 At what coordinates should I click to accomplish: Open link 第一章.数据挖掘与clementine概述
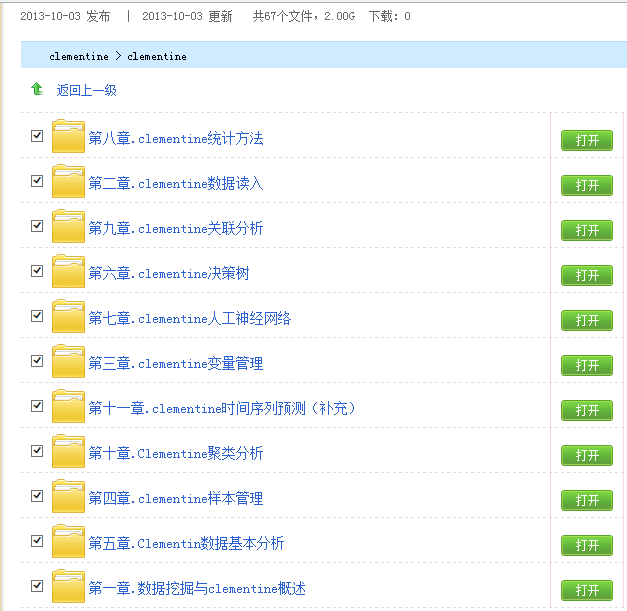click(x=197, y=588)
